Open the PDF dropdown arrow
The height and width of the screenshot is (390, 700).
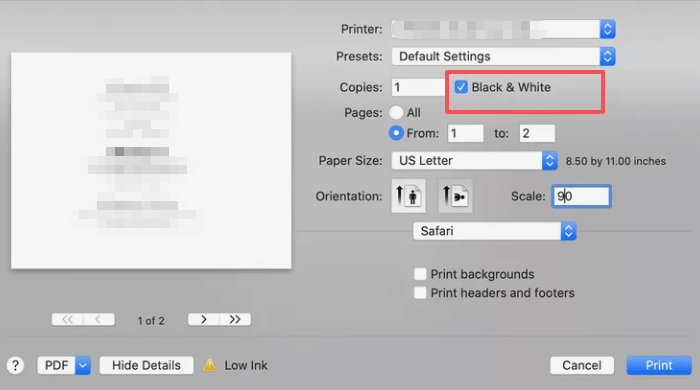83,365
